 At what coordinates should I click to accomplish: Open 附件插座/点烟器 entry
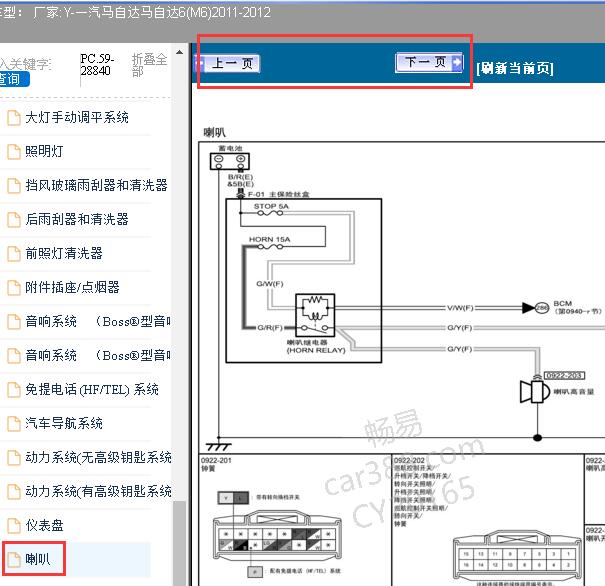pos(72,287)
